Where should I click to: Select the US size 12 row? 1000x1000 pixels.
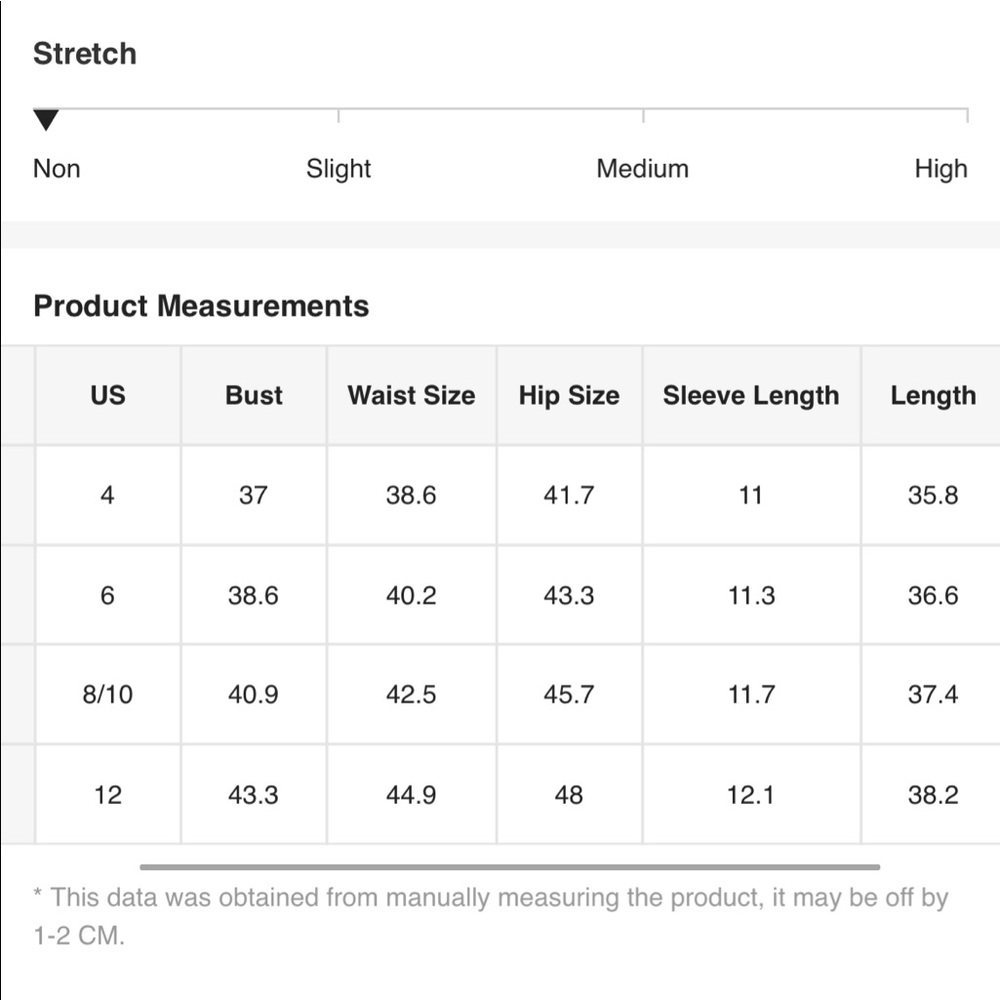pos(108,795)
